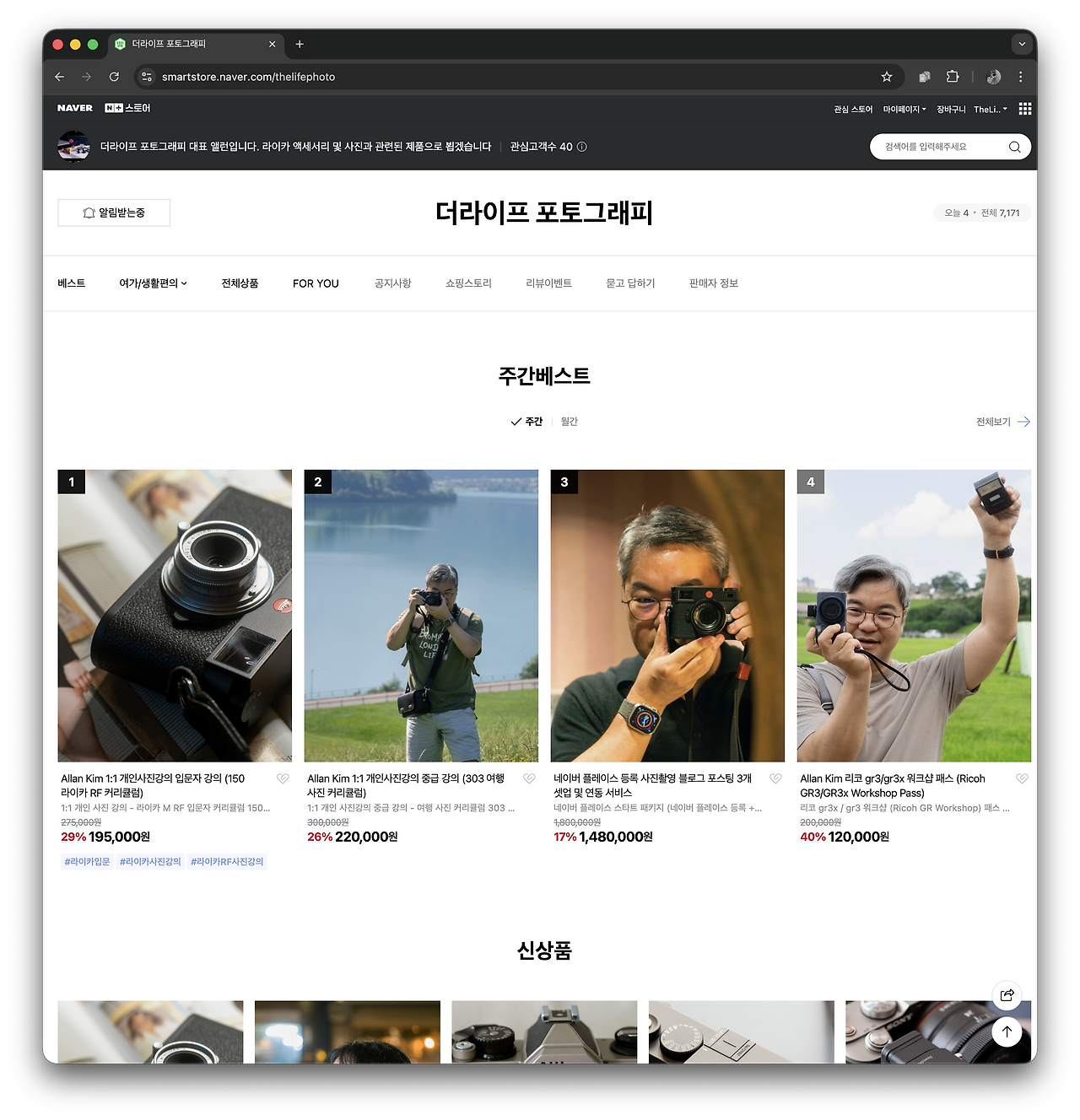The width and height of the screenshot is (1080, 1120).
Task: Open Allan Kim 리코 gr3/gr3x 워크샵 title
Action: (893, 785)
